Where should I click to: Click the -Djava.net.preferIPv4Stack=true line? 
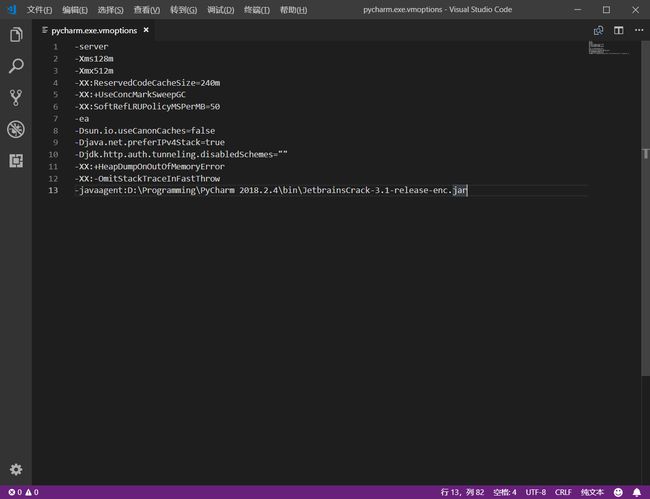tap(150, 142)
